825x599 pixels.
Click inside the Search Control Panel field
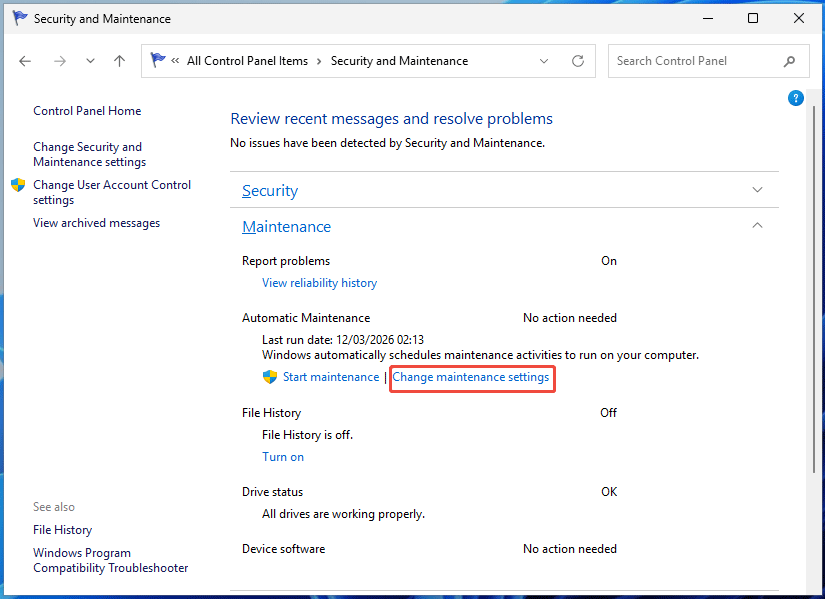(x=690, y=61)
